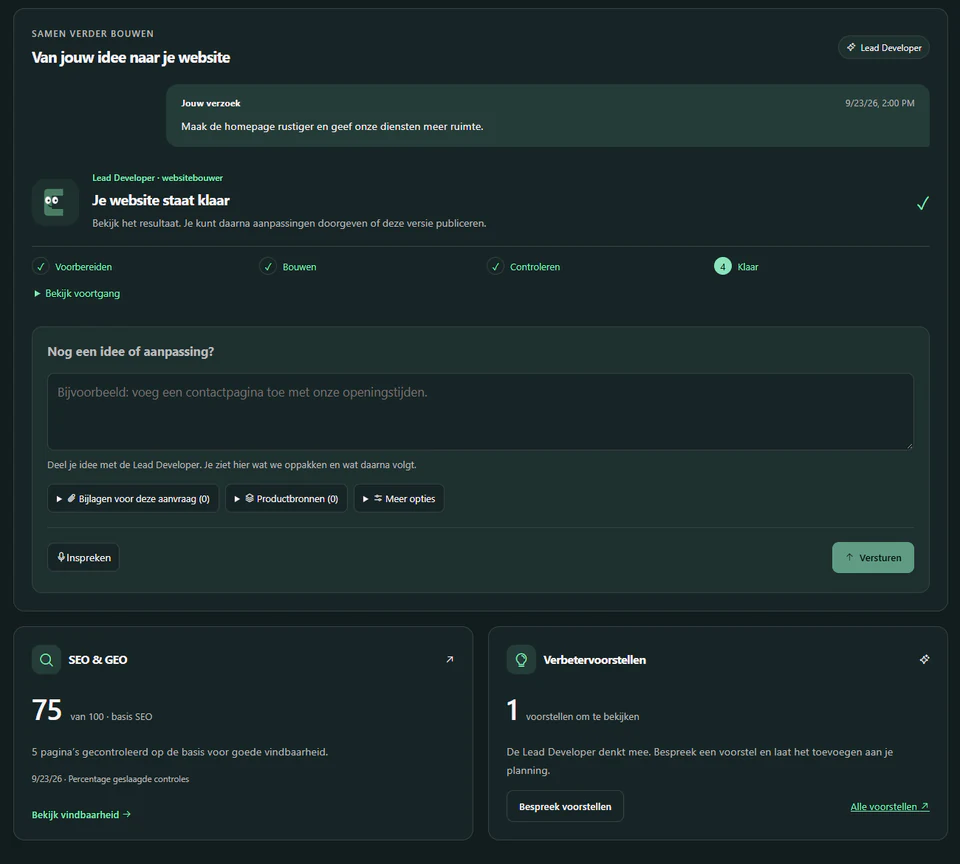Select the Bouwen step checkmark

point(268,267)
